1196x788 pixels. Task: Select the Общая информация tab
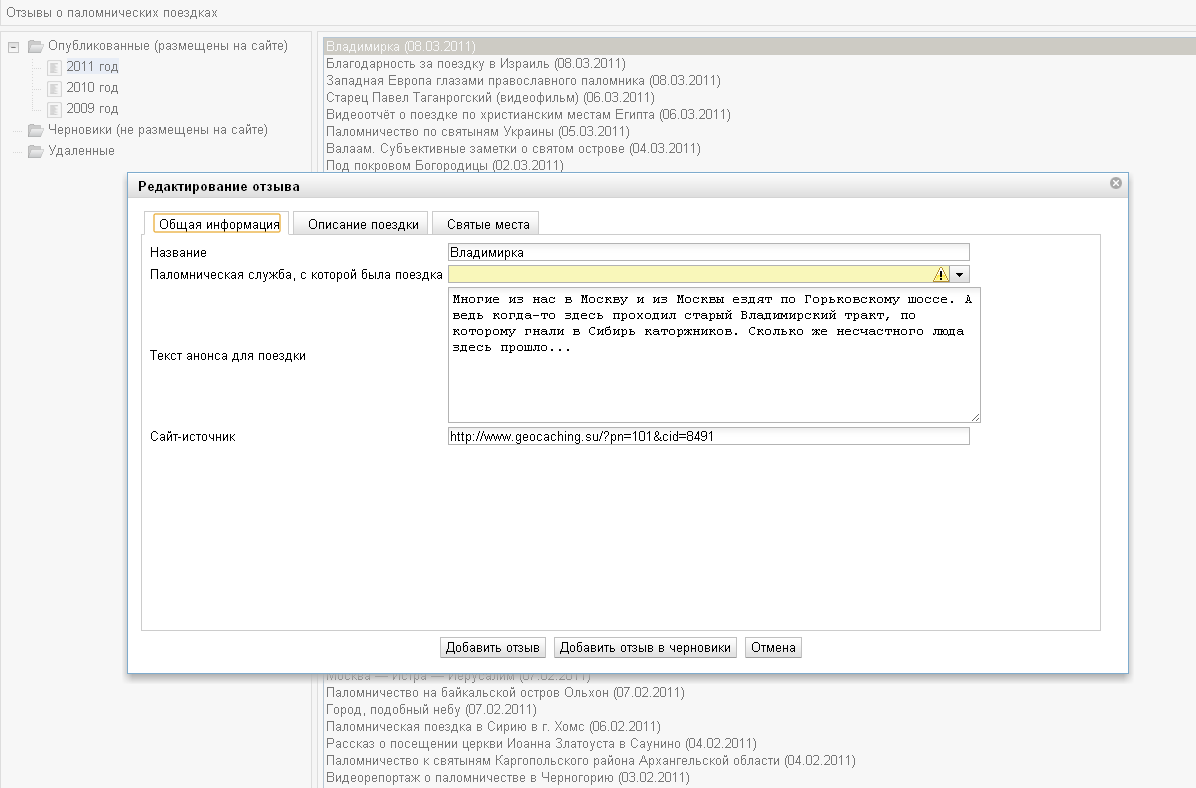coord(219,224)
